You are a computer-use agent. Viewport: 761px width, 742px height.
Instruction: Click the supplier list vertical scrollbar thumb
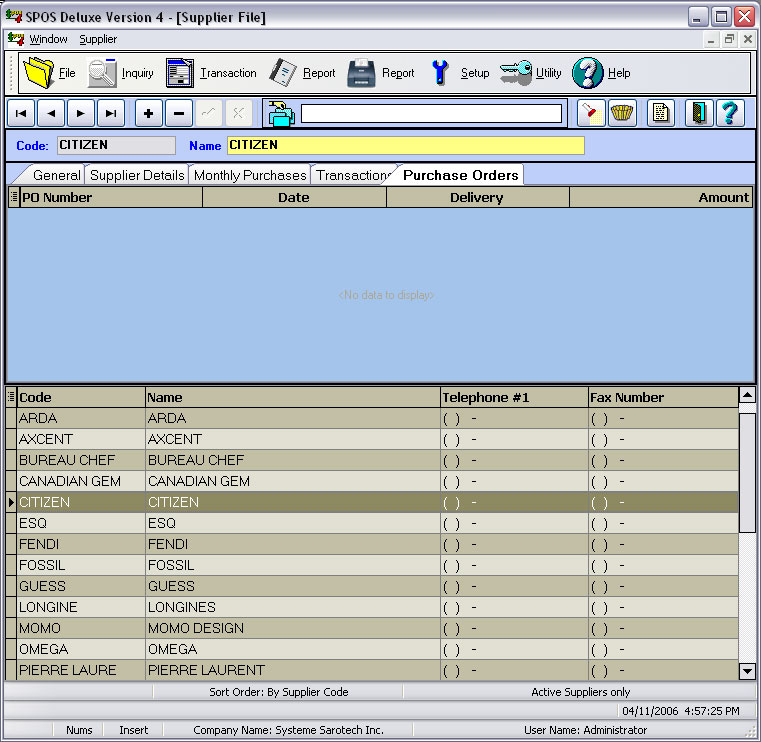[747, 473]
